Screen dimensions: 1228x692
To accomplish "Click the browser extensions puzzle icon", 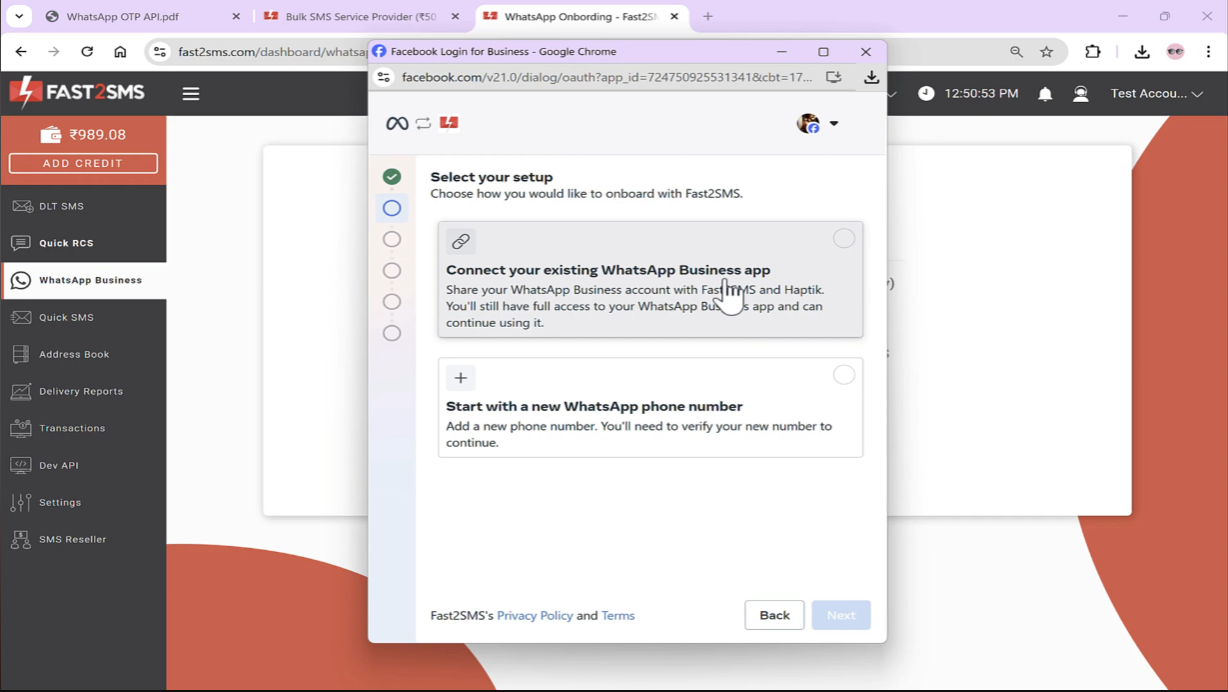I will 1092,52.
